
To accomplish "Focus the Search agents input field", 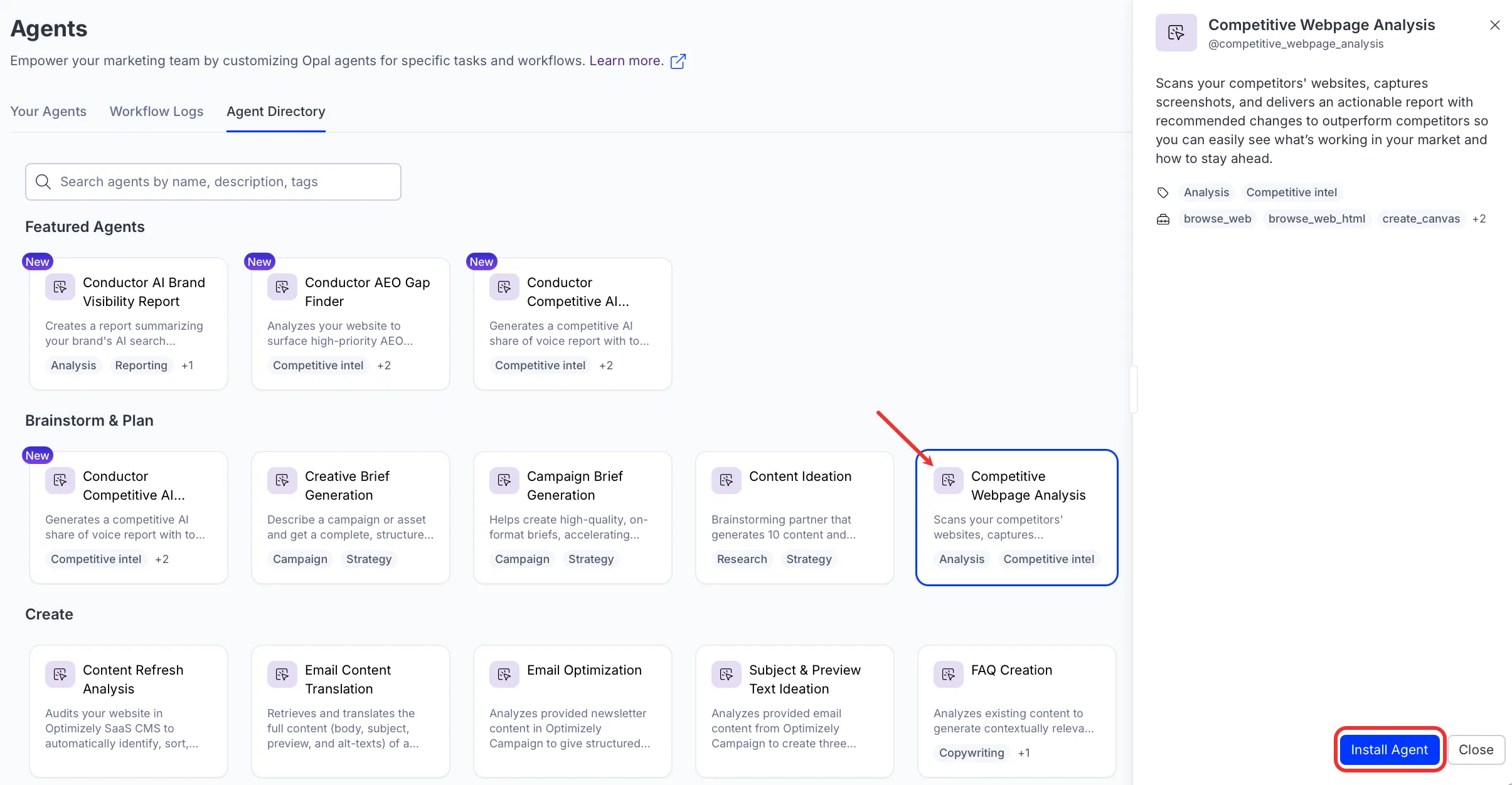I will click(213, 182).
